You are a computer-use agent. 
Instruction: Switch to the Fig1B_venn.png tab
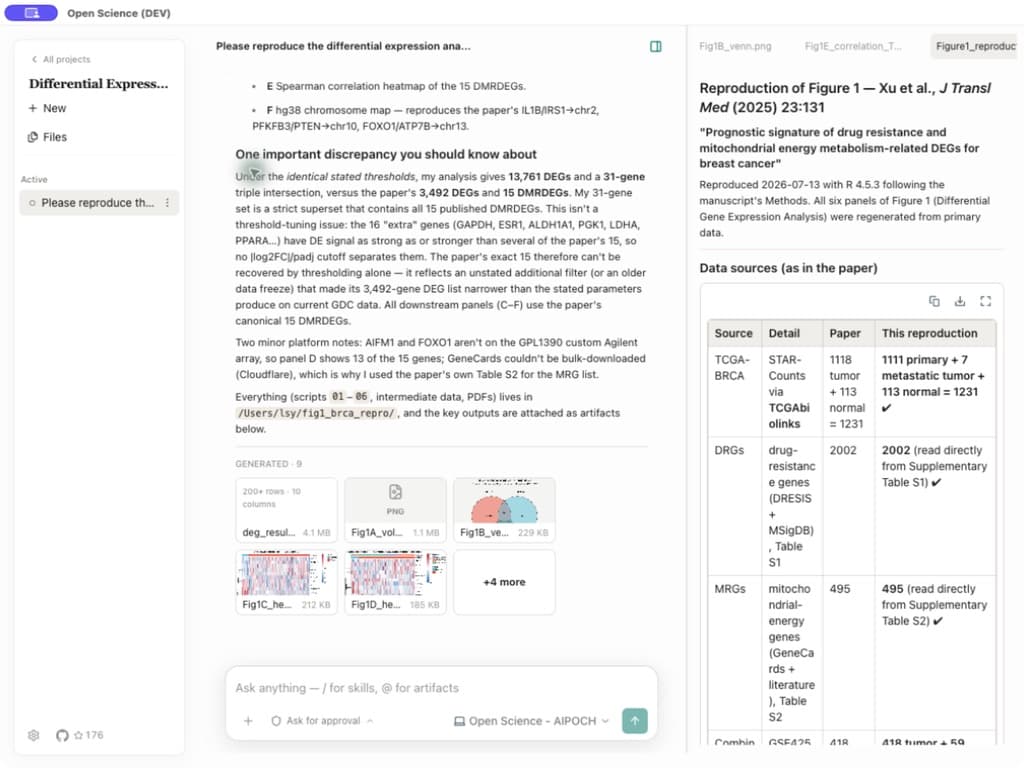(x=735, y=46)
